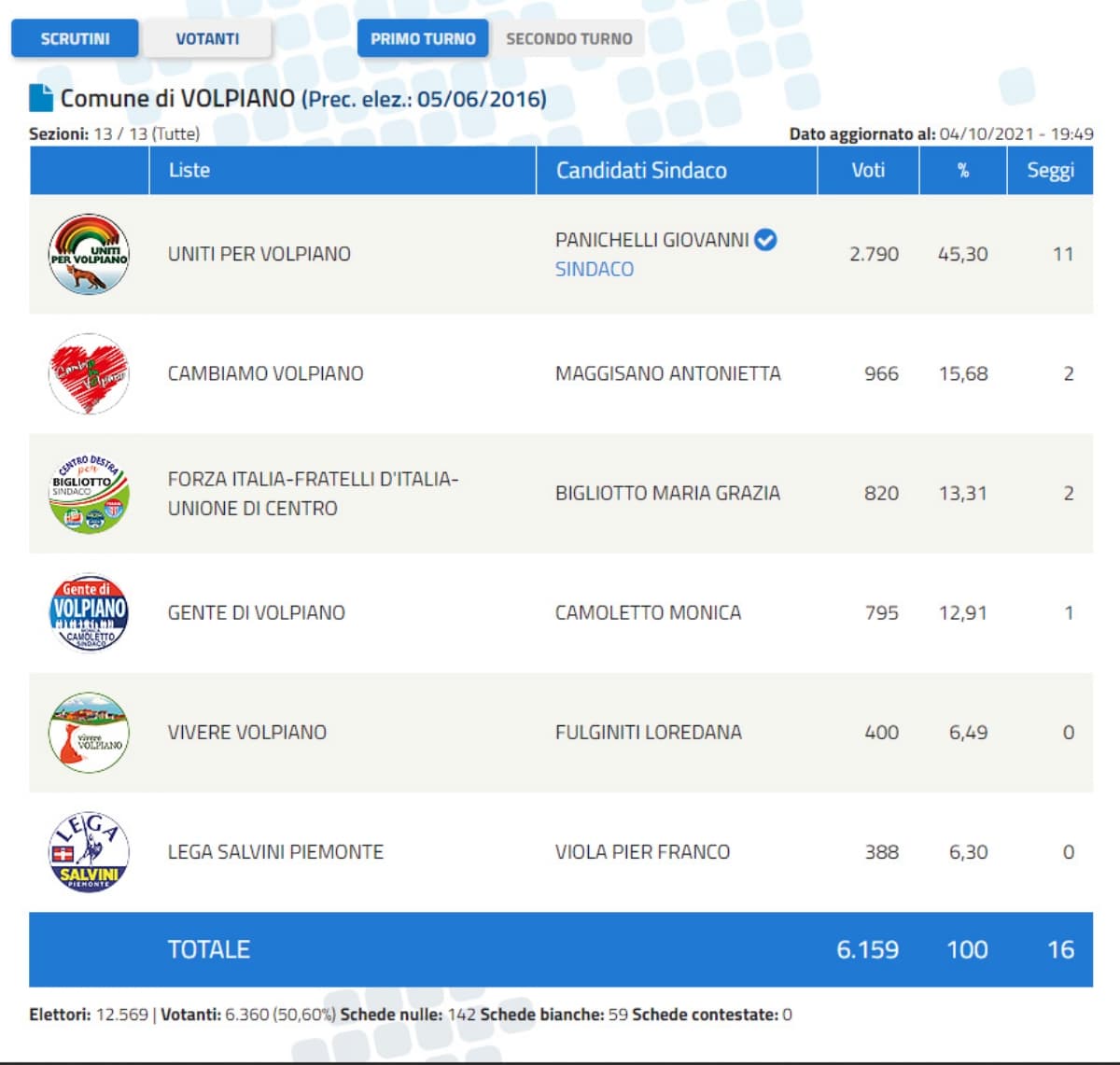Switch to the Scrutini tab
This screenshot has width=1120, height=1065.
click(75, 38)
